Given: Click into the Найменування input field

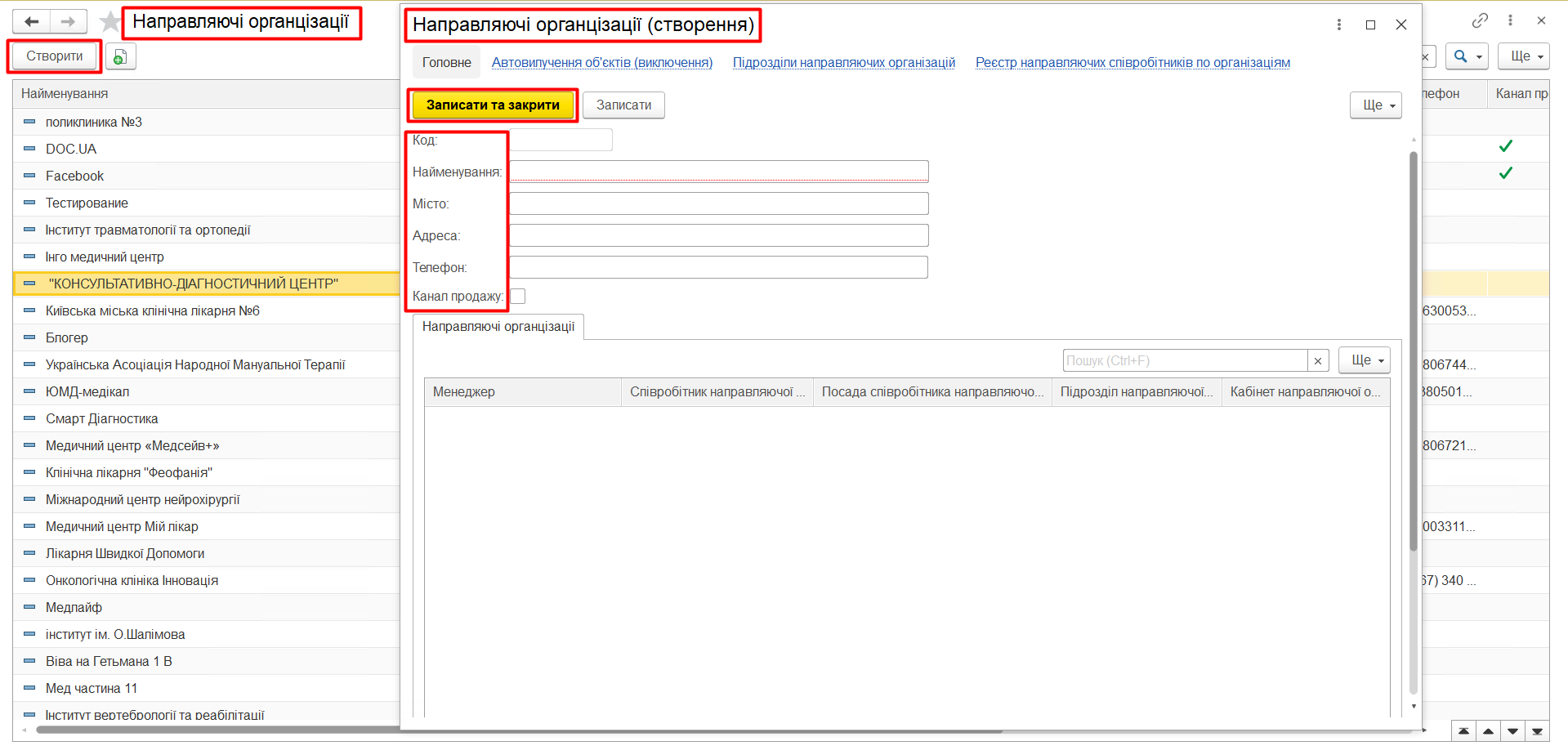Looking at the screenshot, I should tap(719, 172).
